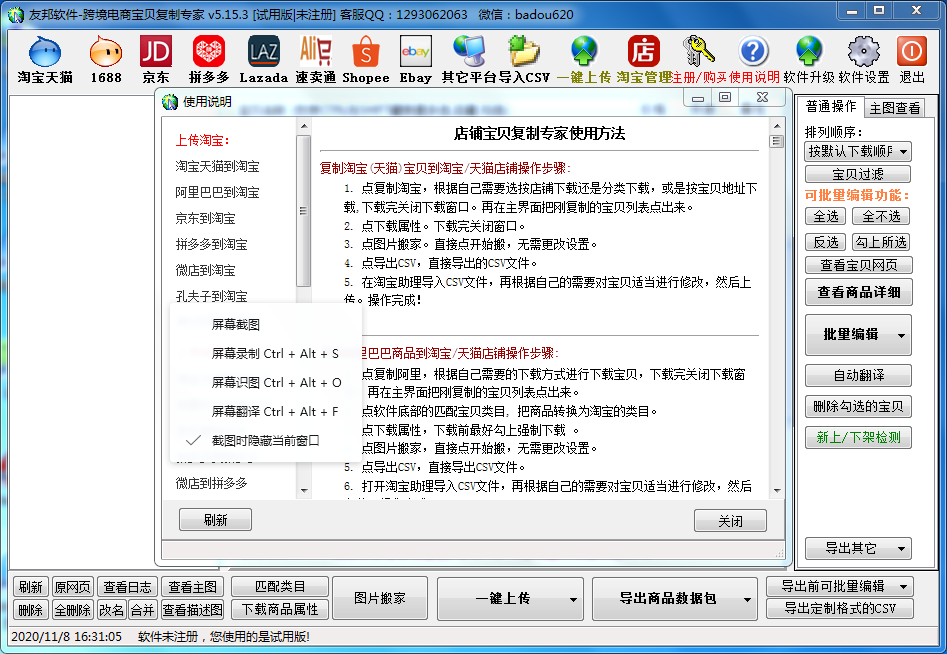Toggle 截图时隐藏当前窗口 option
This screenshot has height=654, width=947.
(265, 440)
